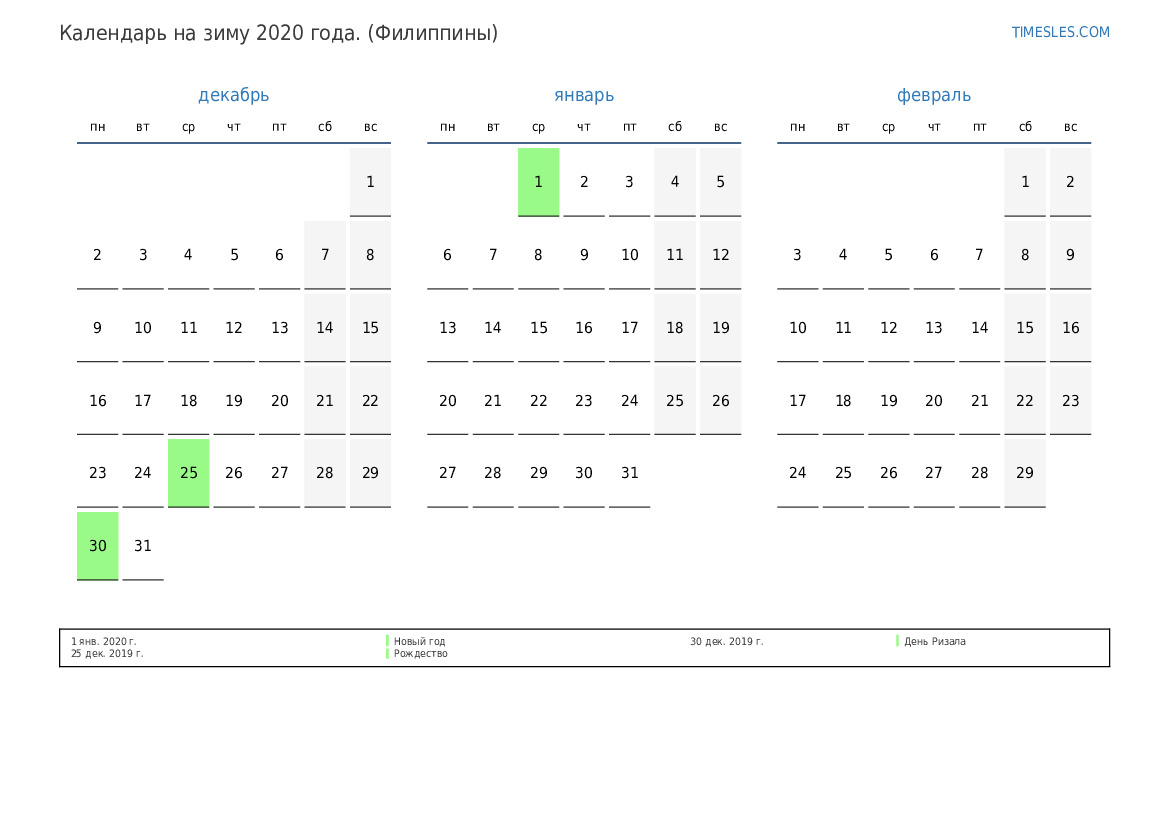Click the '1 янв. 2020 г.' legend date
This screenshot has height=827, width=1169.
[x=104, y=641]
